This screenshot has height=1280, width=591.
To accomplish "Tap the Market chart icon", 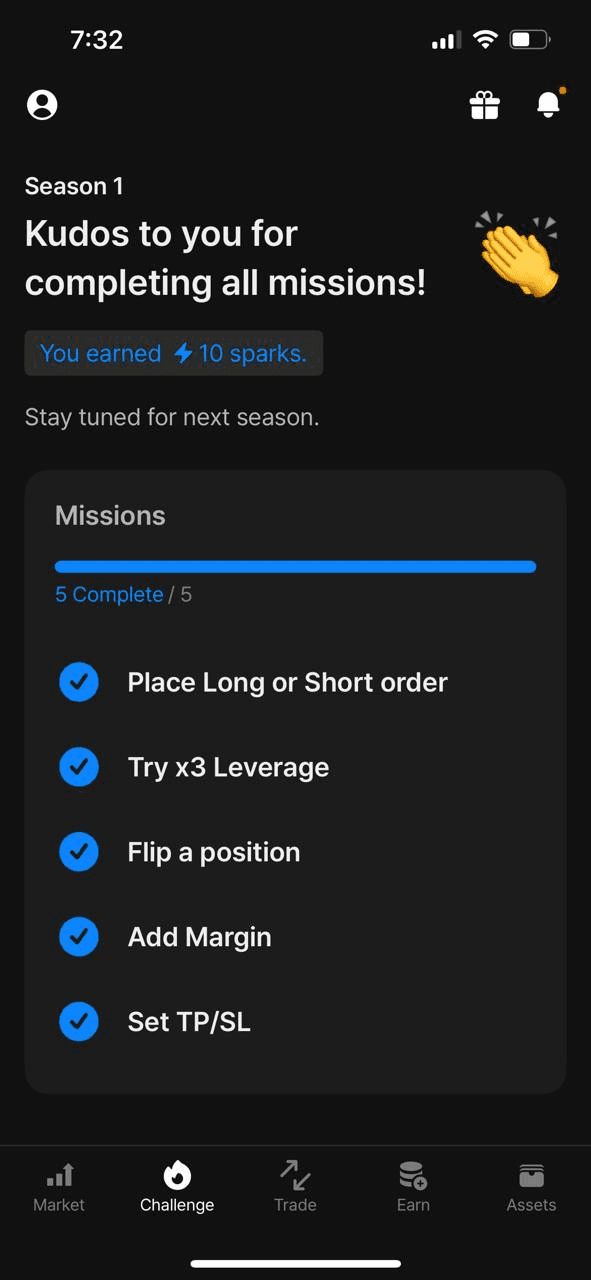I will tap(59, 1175).
